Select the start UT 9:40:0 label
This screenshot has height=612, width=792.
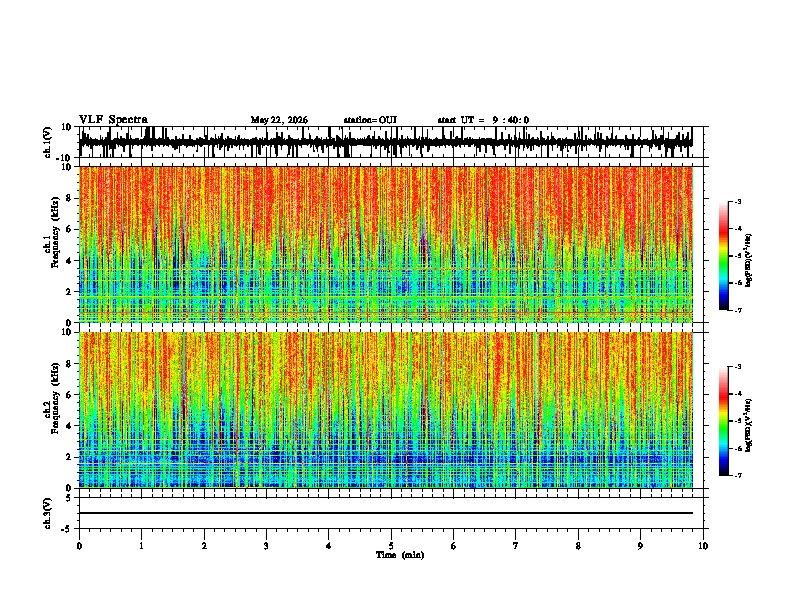[x=483, y=120]
